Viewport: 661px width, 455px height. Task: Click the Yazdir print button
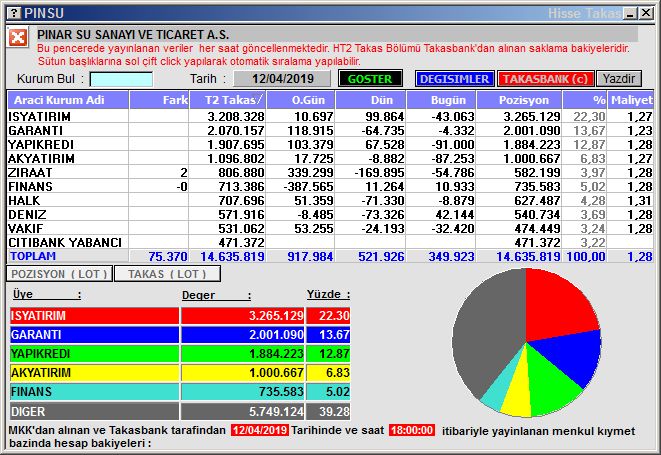(x=619, y=79)
